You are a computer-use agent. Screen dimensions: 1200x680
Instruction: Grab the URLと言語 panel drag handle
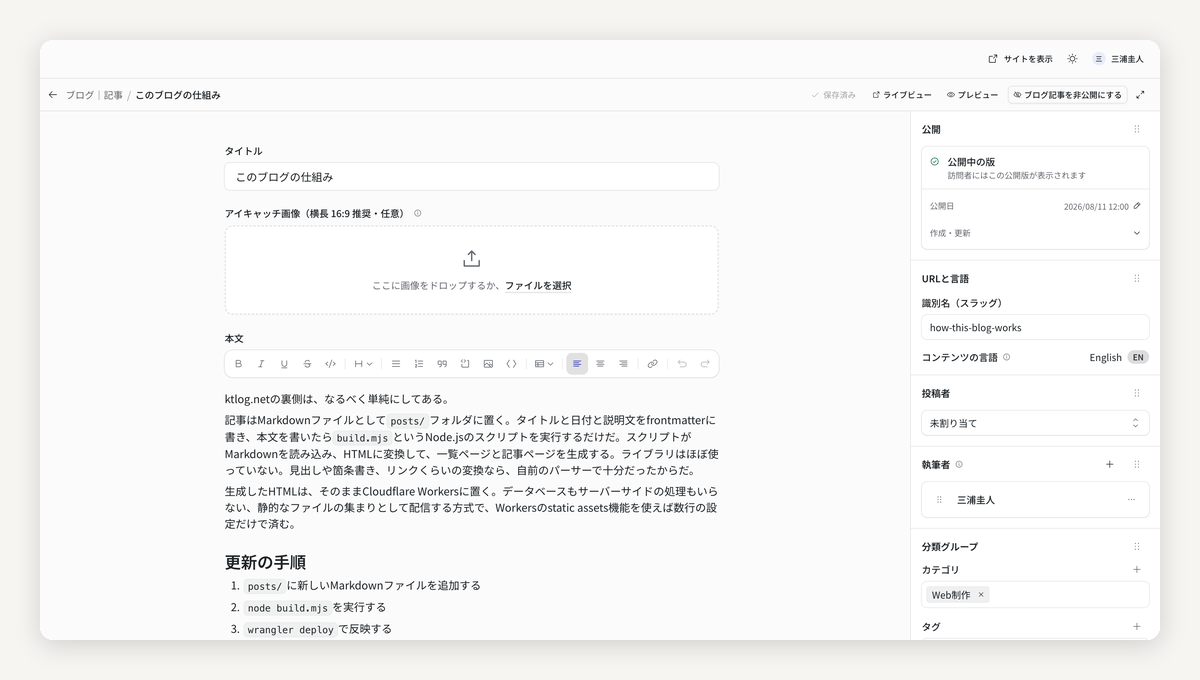click(1137, 279)
